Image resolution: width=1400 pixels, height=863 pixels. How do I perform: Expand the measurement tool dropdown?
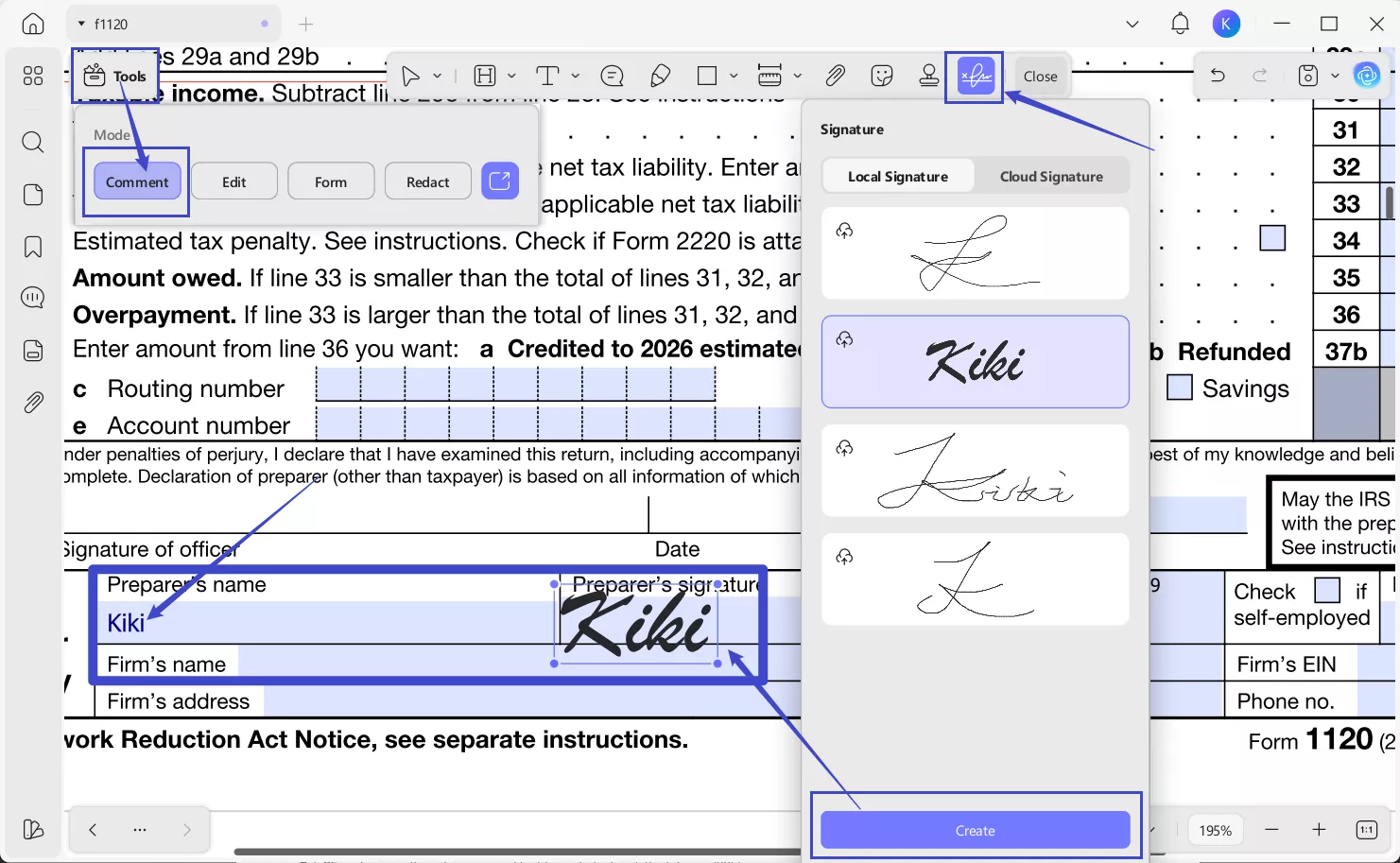coord(797,76)
